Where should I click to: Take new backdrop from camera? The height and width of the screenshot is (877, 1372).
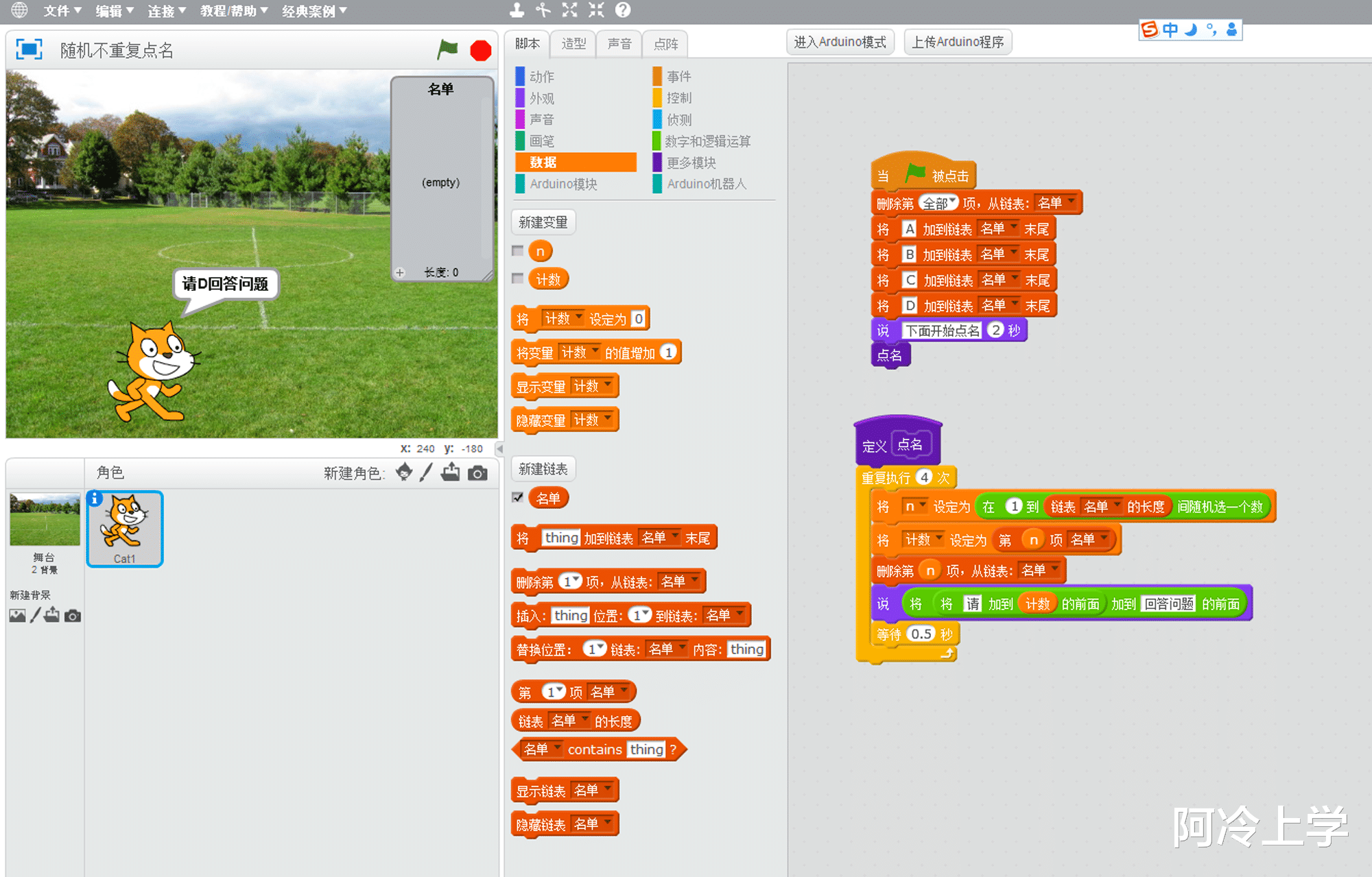point(73,616)
